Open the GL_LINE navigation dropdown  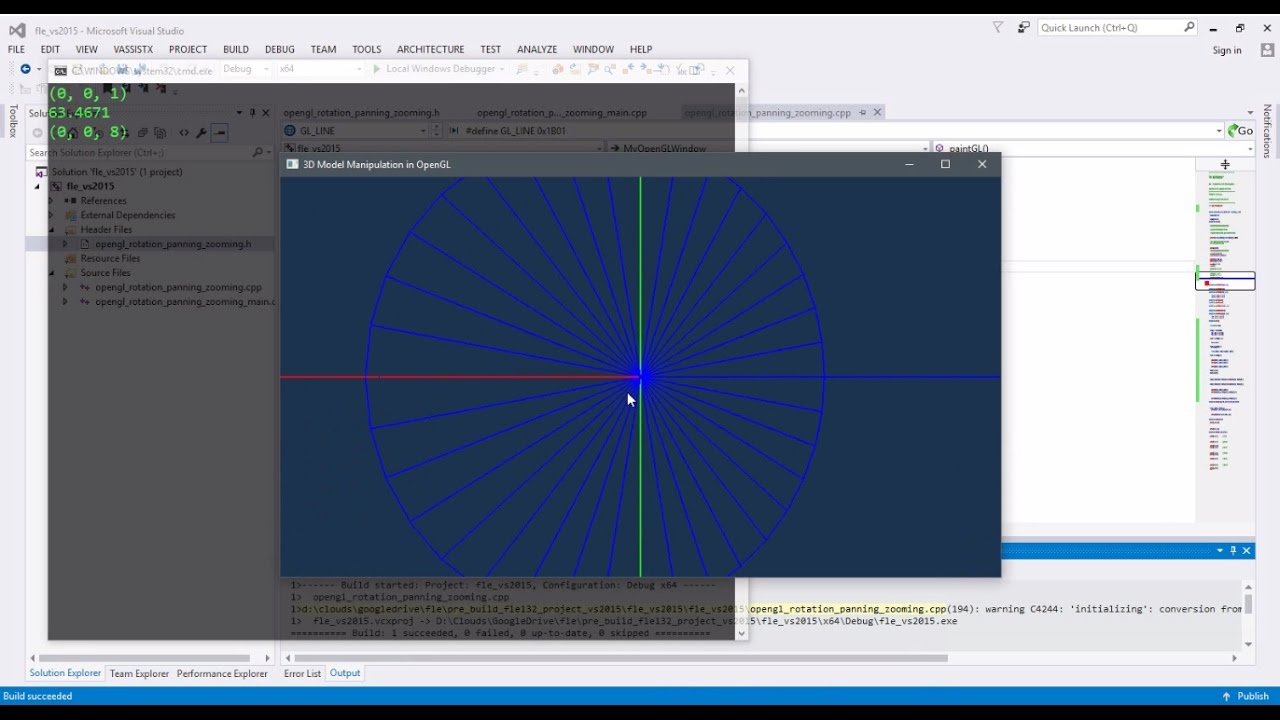click(x=423, y=131)
